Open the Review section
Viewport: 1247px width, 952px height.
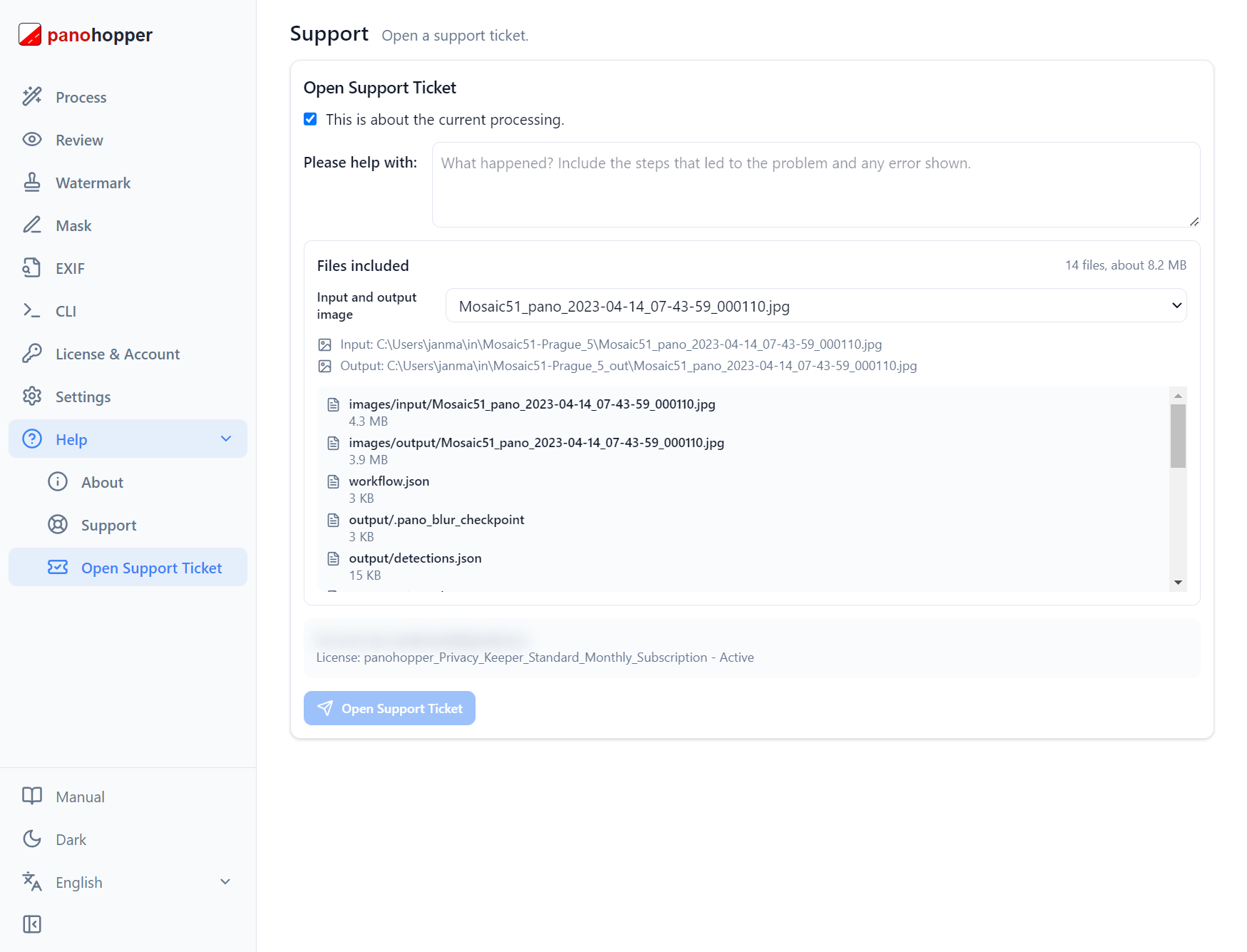[128, 140]
